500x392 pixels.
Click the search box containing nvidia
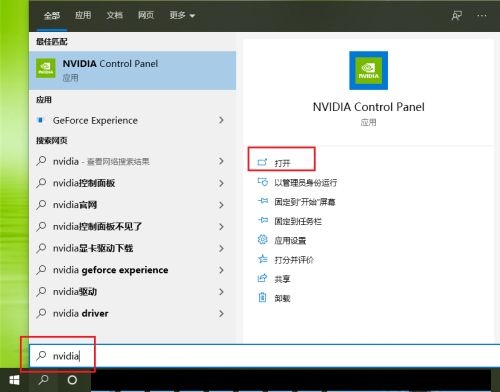click(265, 356)
